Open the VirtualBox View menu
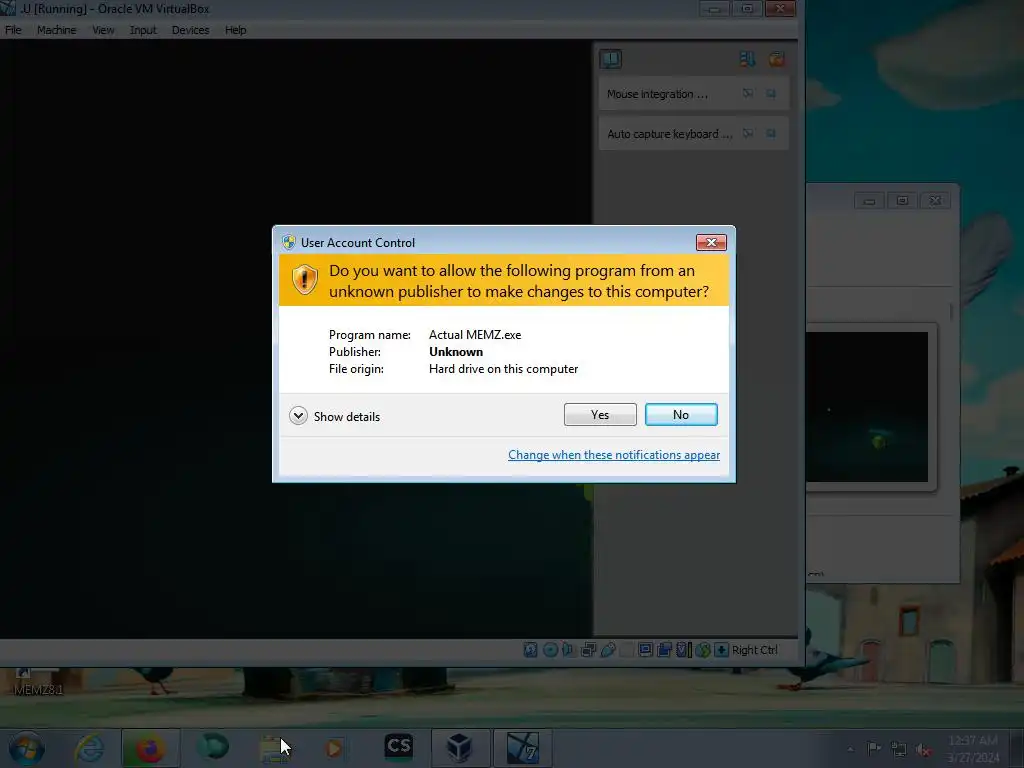The image size is (1024, 768). tap(103, 30)
